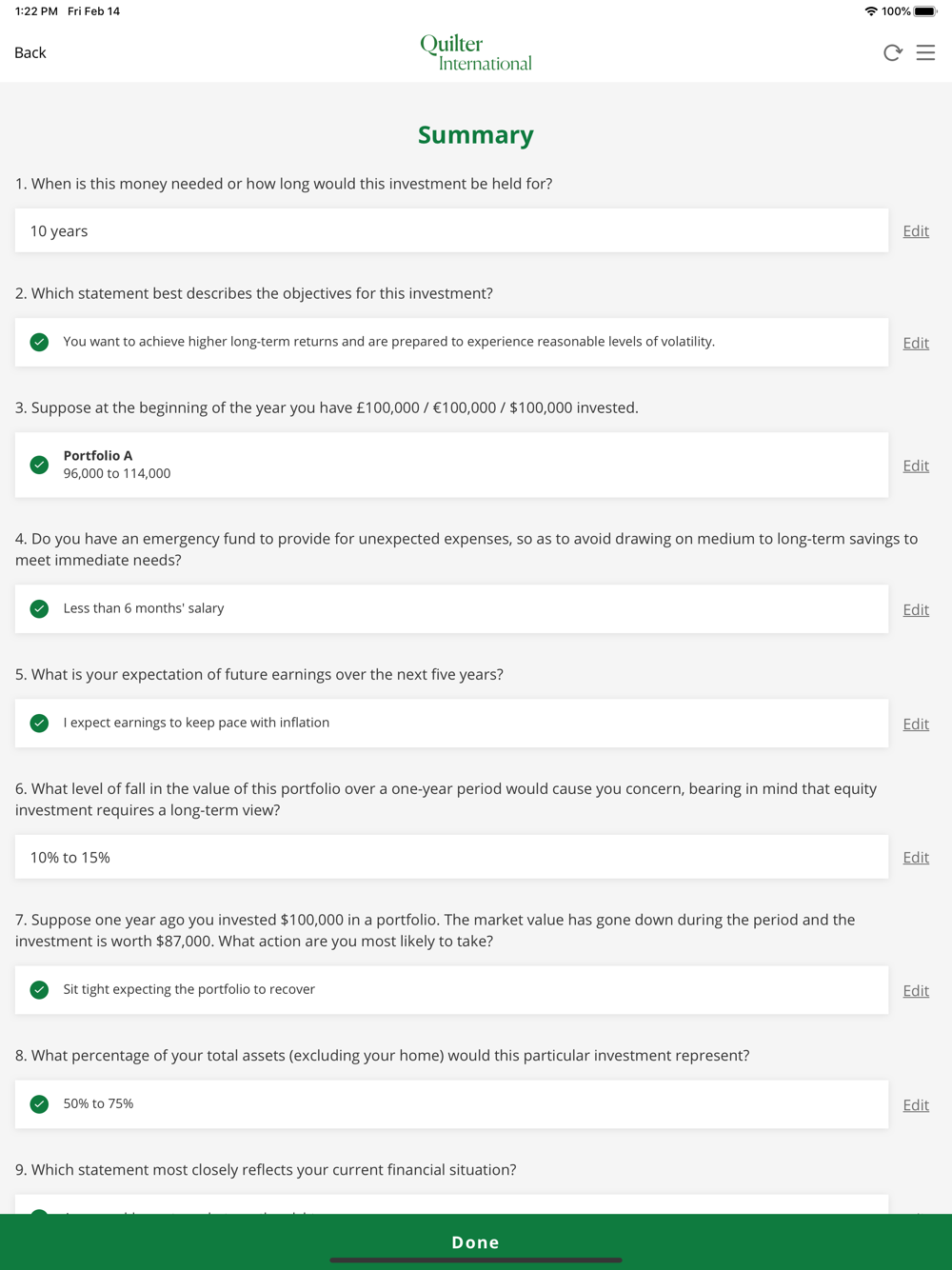Tap checkmark next to '50% to 75%'
Screen dimensions: 952x1270
[39, 1104]
